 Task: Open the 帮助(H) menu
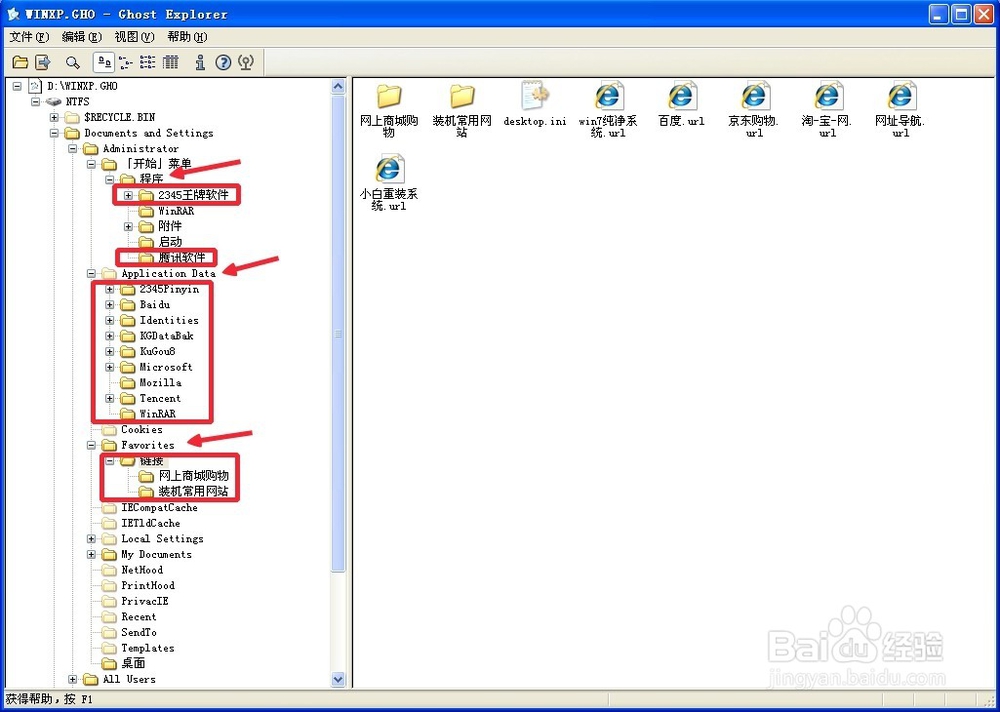pos(188,36)
